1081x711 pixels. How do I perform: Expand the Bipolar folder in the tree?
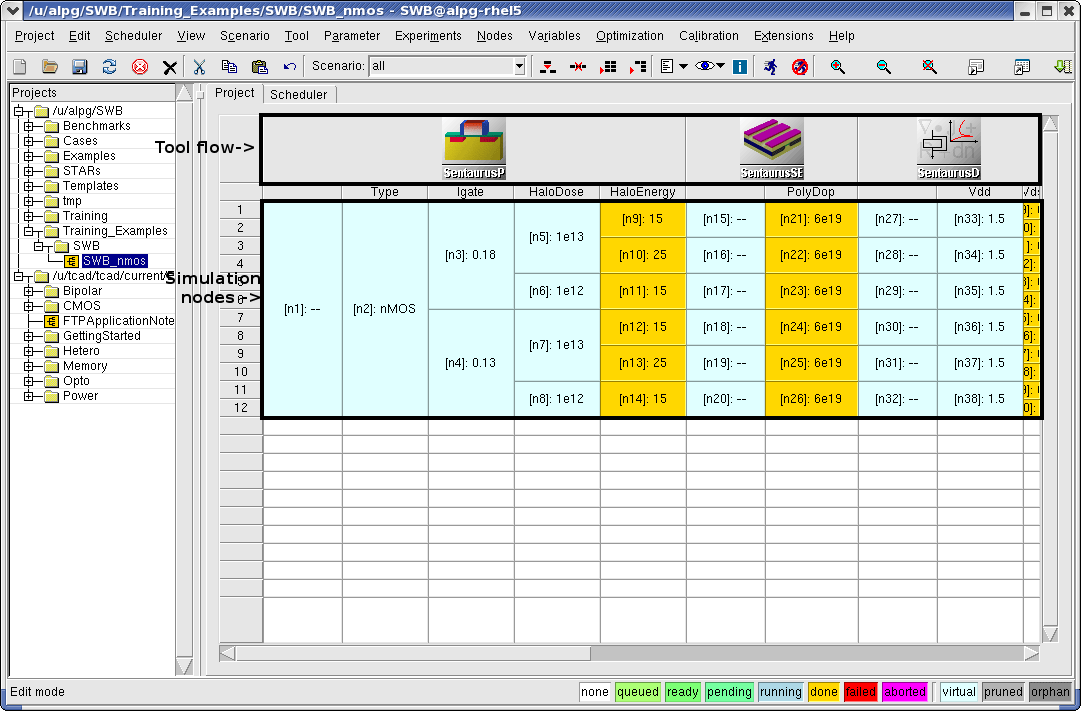[x=30, y=290]
